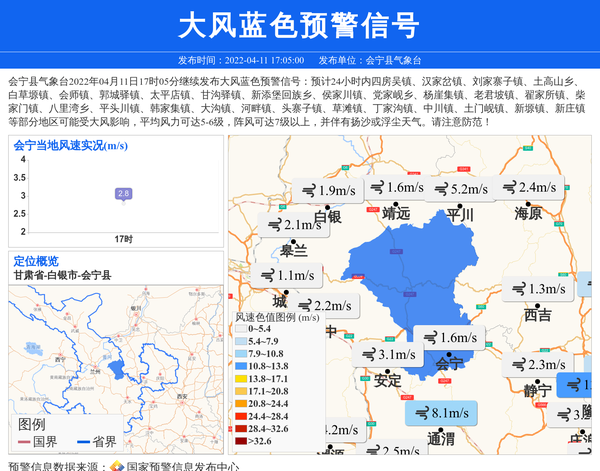Click the 国家预警信息发布中心 logo icon
This screenshot has height=471, width=600.
click(117, 466)
